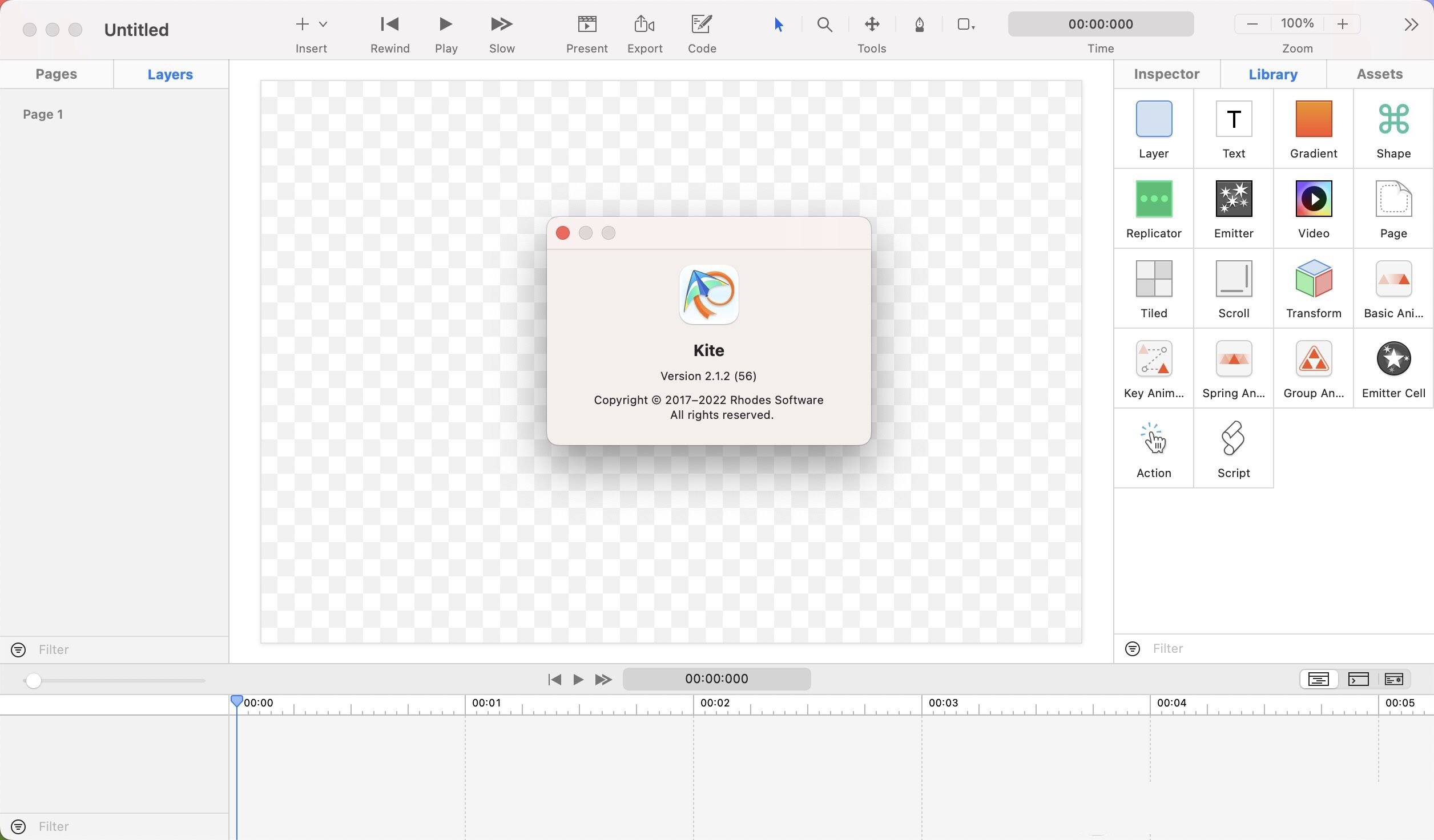
Task: Choose the Scroll layer library item
Action: pyautogui.click(x=1234, y=289)
